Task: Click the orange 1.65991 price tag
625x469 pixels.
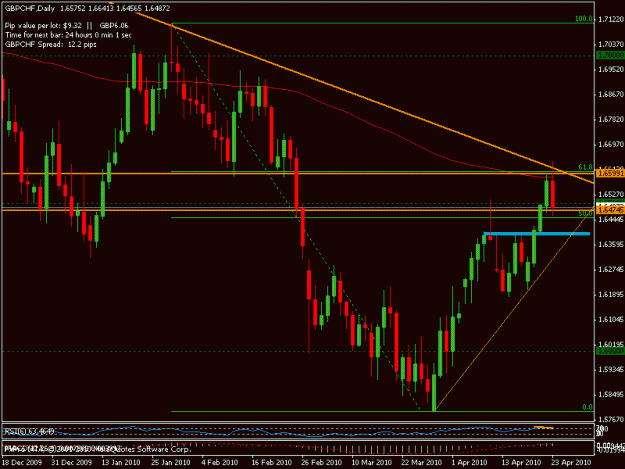Action: click(x=610, y=173)
